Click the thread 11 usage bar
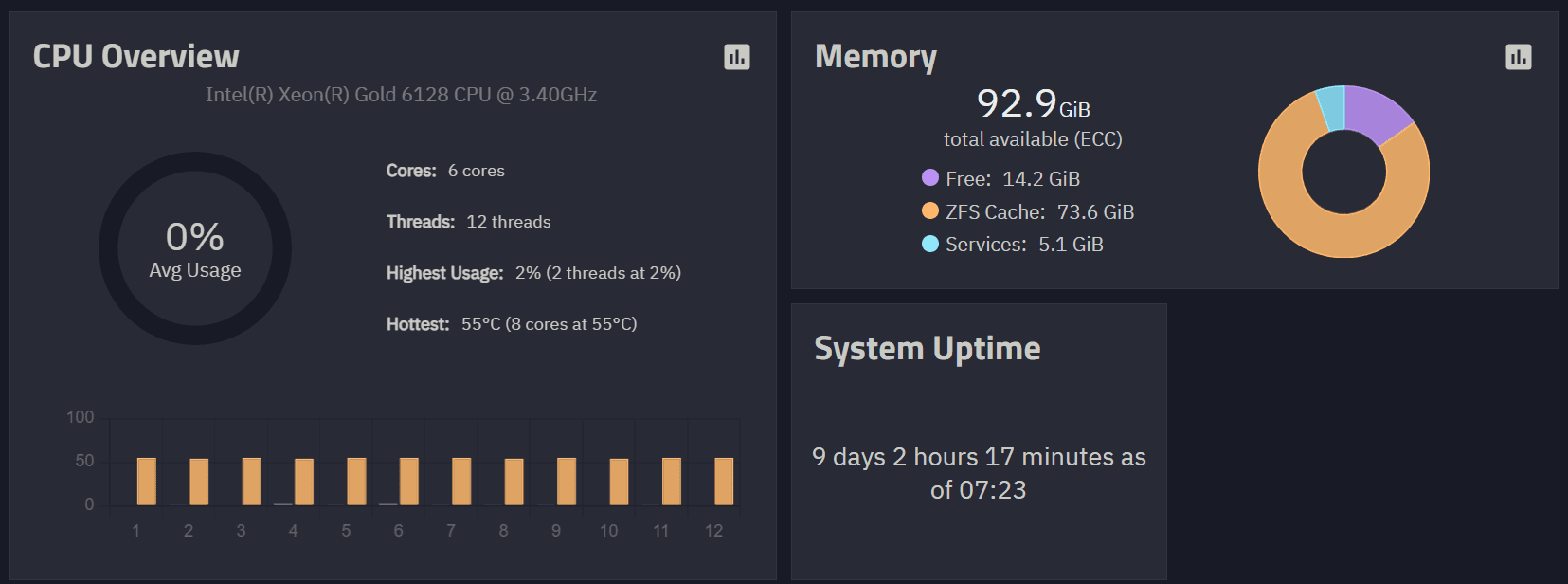 672,482
